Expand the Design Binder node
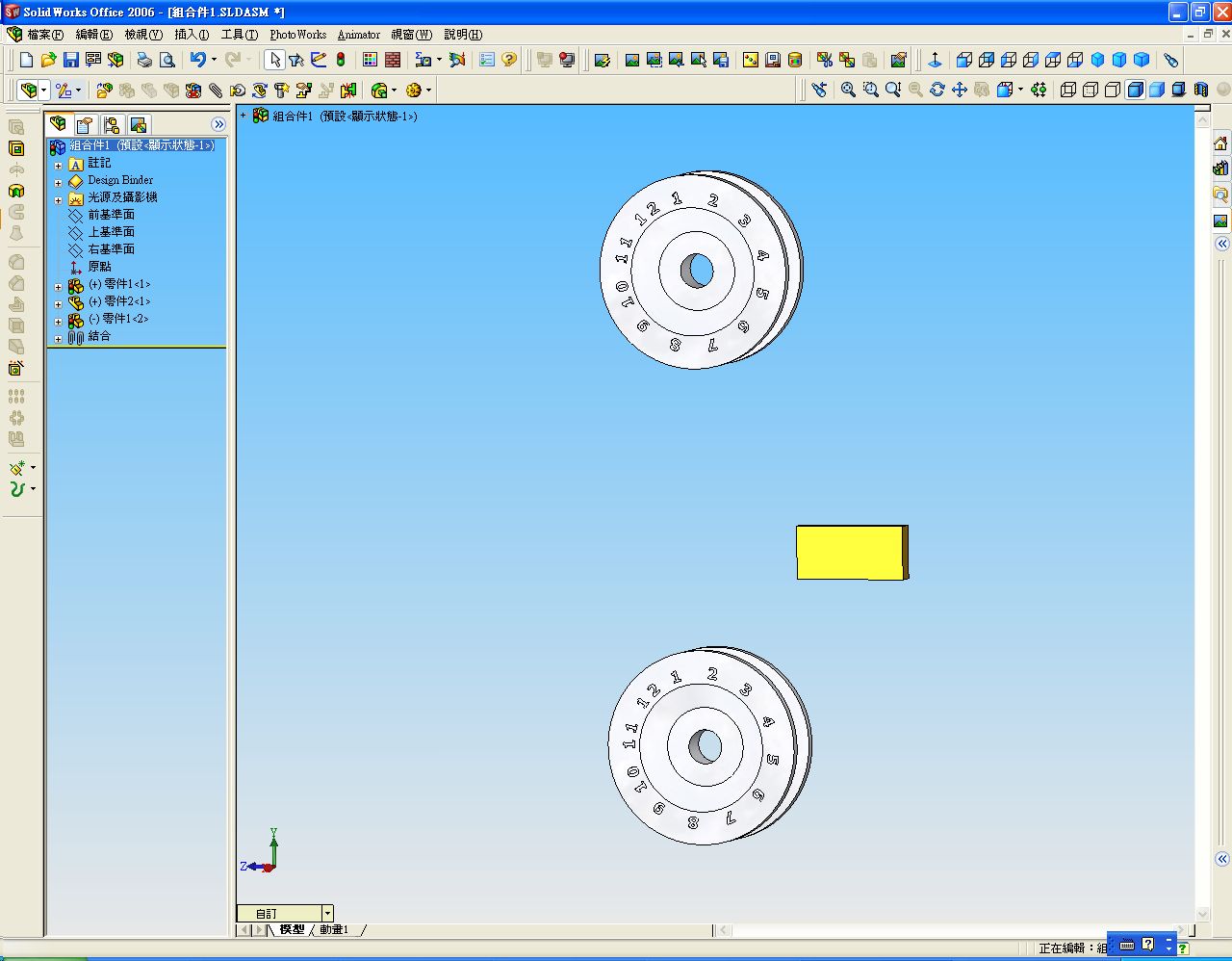Viewport: 1232px width, 961px height. [x=59, y=183]
